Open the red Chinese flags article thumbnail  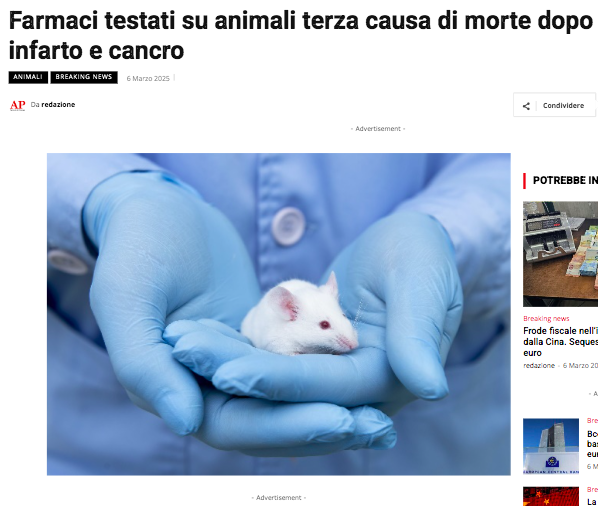coord(551,496)
